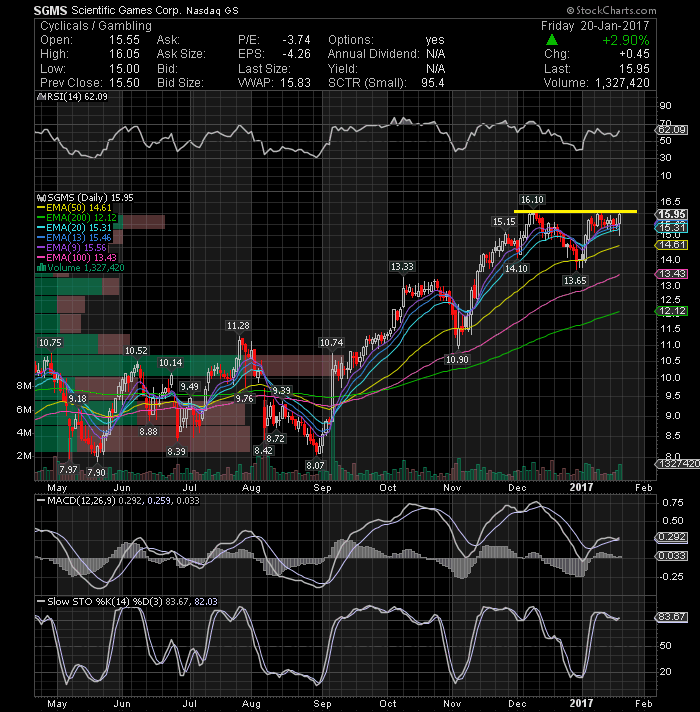Click the P/E value -3.74
The height and width of the screenshot is (712, 700).
tap(296, 40)
